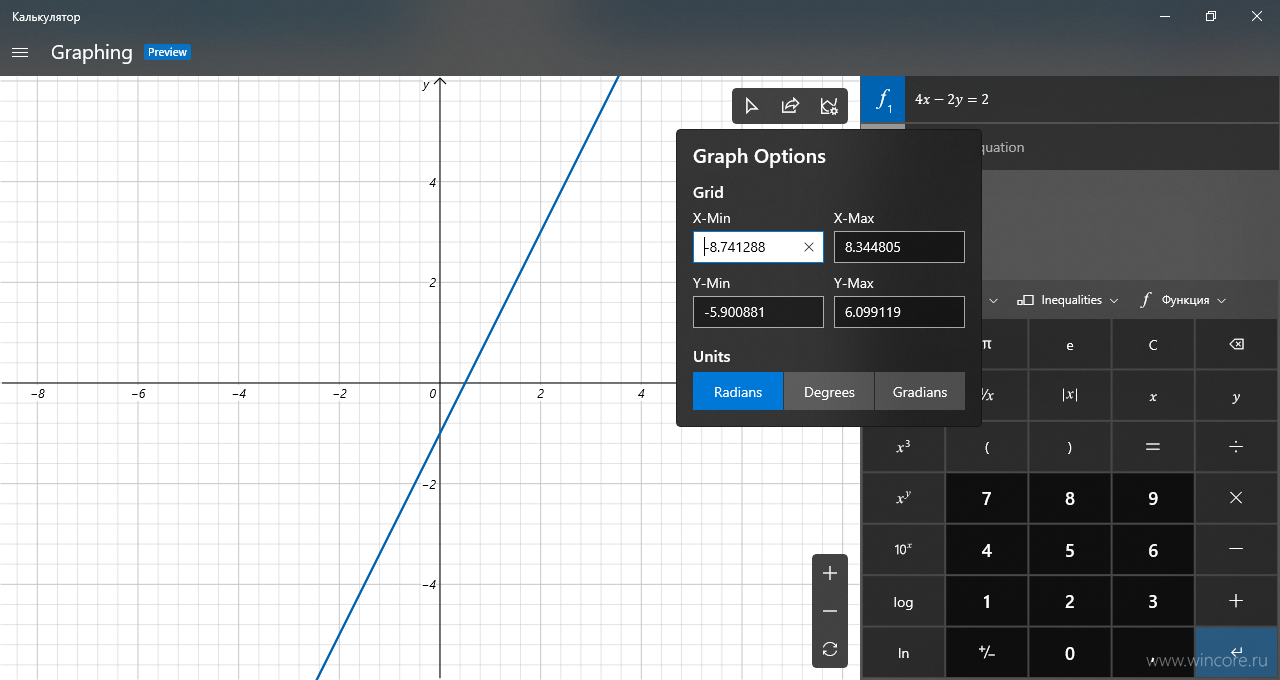Image resolution: width=1280 pixels, height=680 pixels.
Task: Click digit 3 on keypad
Action: (1153, 601)
